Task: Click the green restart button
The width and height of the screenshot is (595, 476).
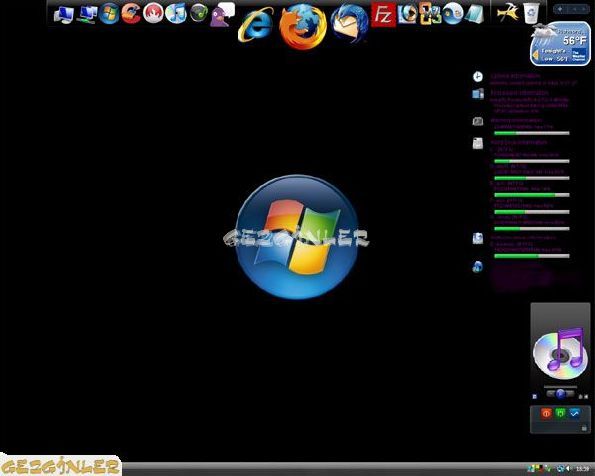Action: point(560,413)
